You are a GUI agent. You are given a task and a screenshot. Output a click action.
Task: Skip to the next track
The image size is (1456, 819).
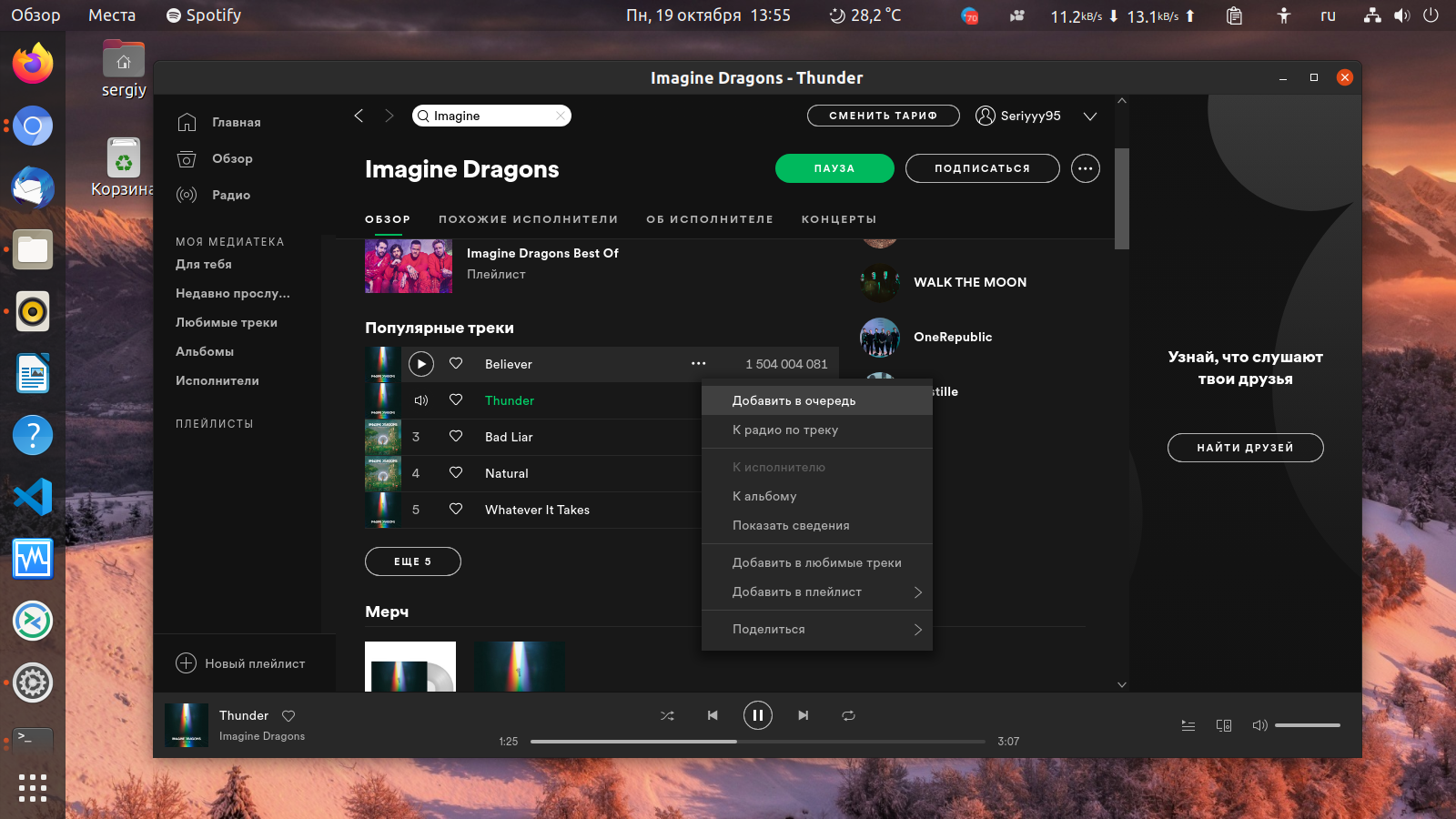click(x=803, y=715)
